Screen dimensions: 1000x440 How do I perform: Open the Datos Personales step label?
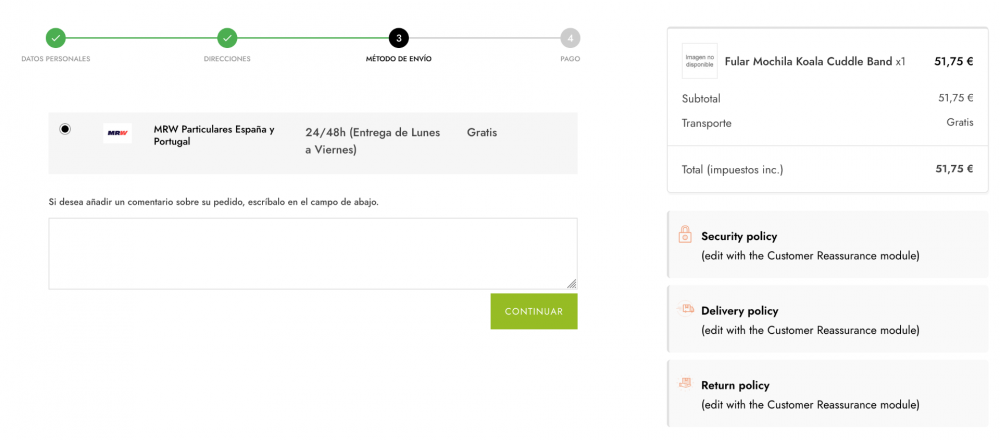click(x=56, y=59)
